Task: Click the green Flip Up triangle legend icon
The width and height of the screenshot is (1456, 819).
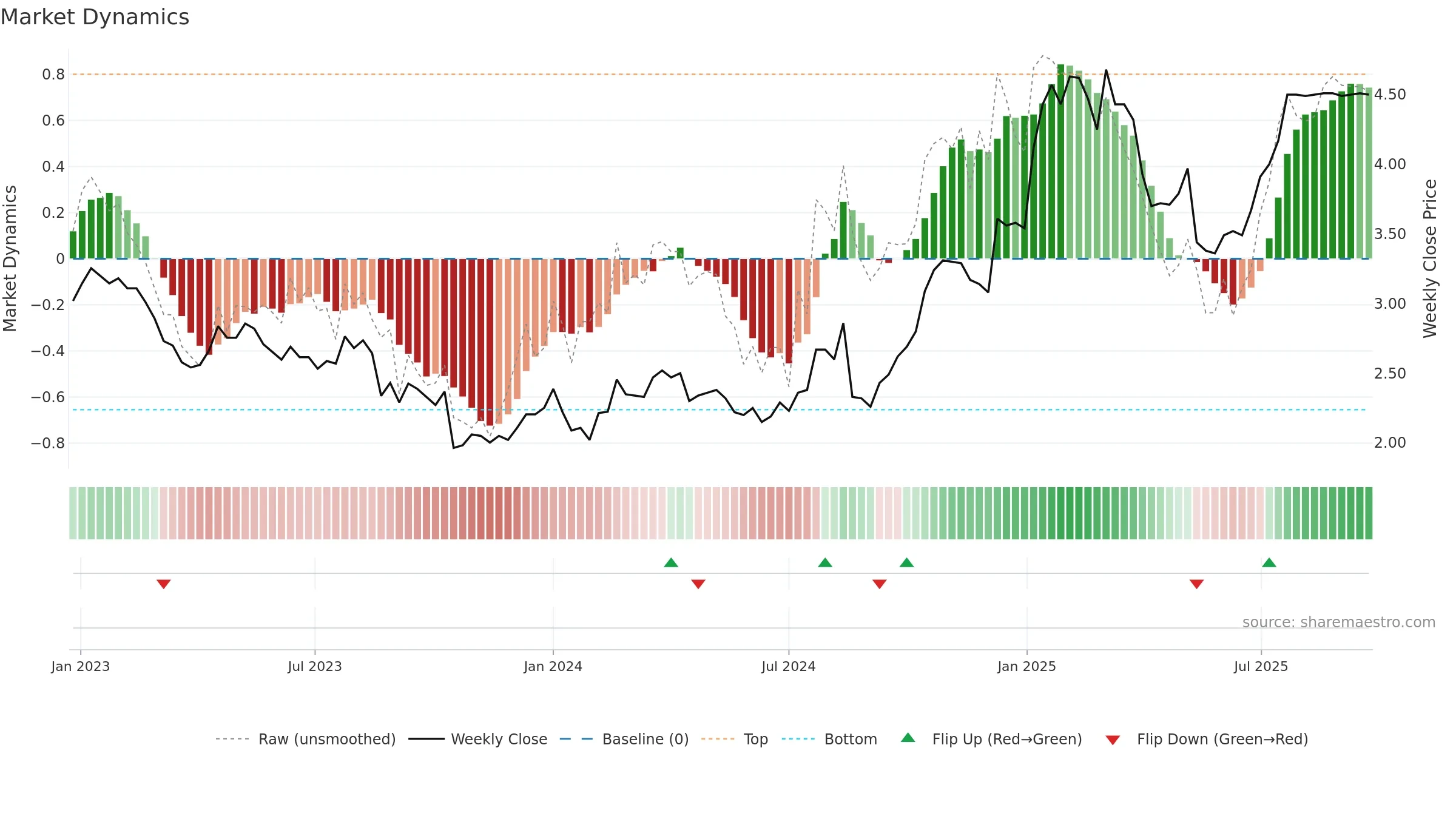Action: pyautogui.click(x=908, y=738)
